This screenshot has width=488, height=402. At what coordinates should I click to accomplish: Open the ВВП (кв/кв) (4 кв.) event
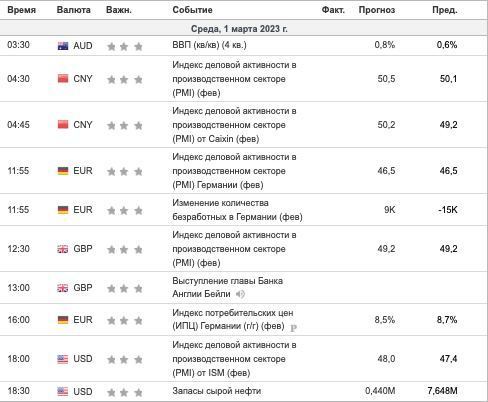pyautogui.click(x=209, y=45)
